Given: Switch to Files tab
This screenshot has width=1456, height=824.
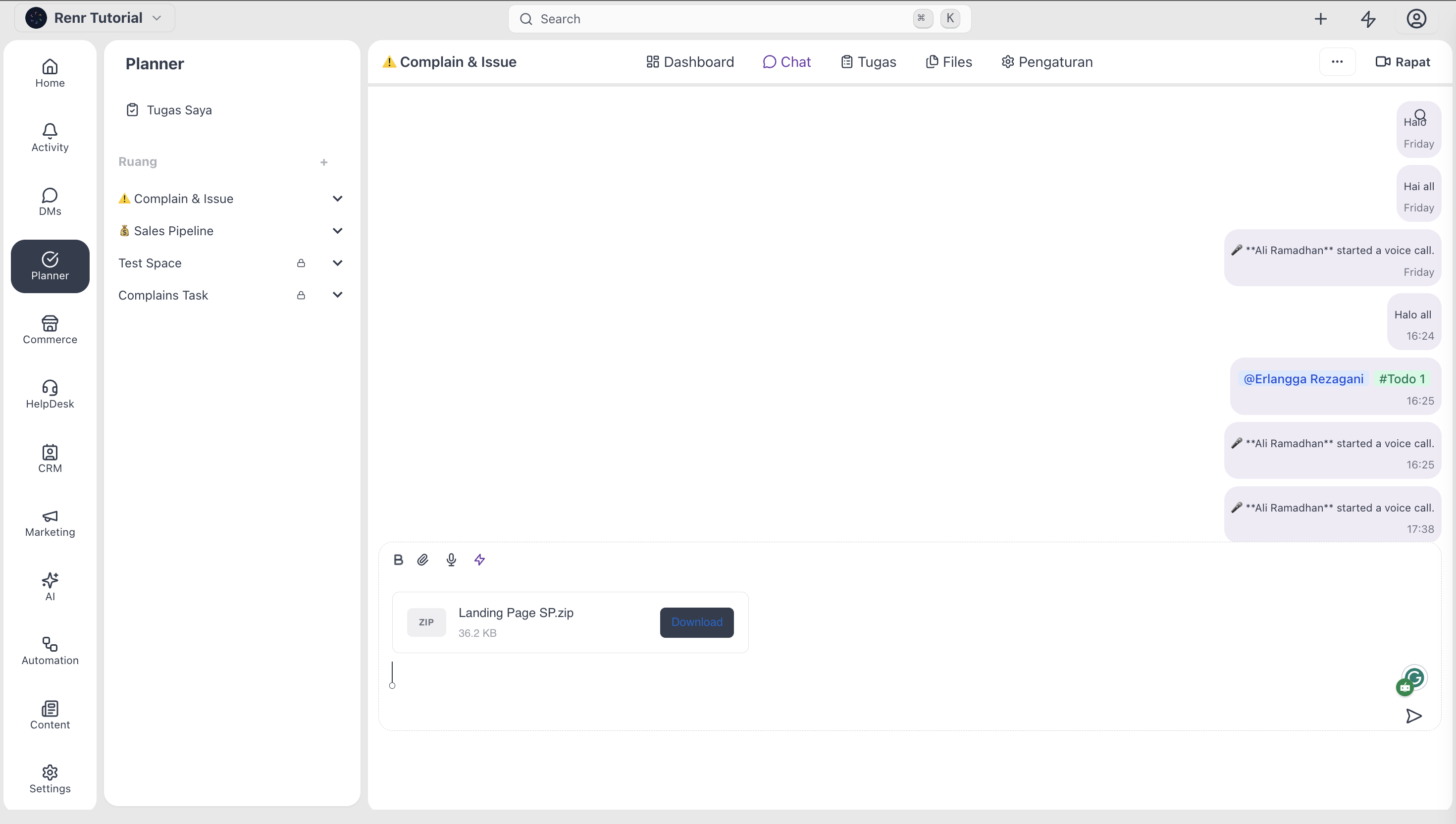Looking at the screenshot, I should [949, 62].
